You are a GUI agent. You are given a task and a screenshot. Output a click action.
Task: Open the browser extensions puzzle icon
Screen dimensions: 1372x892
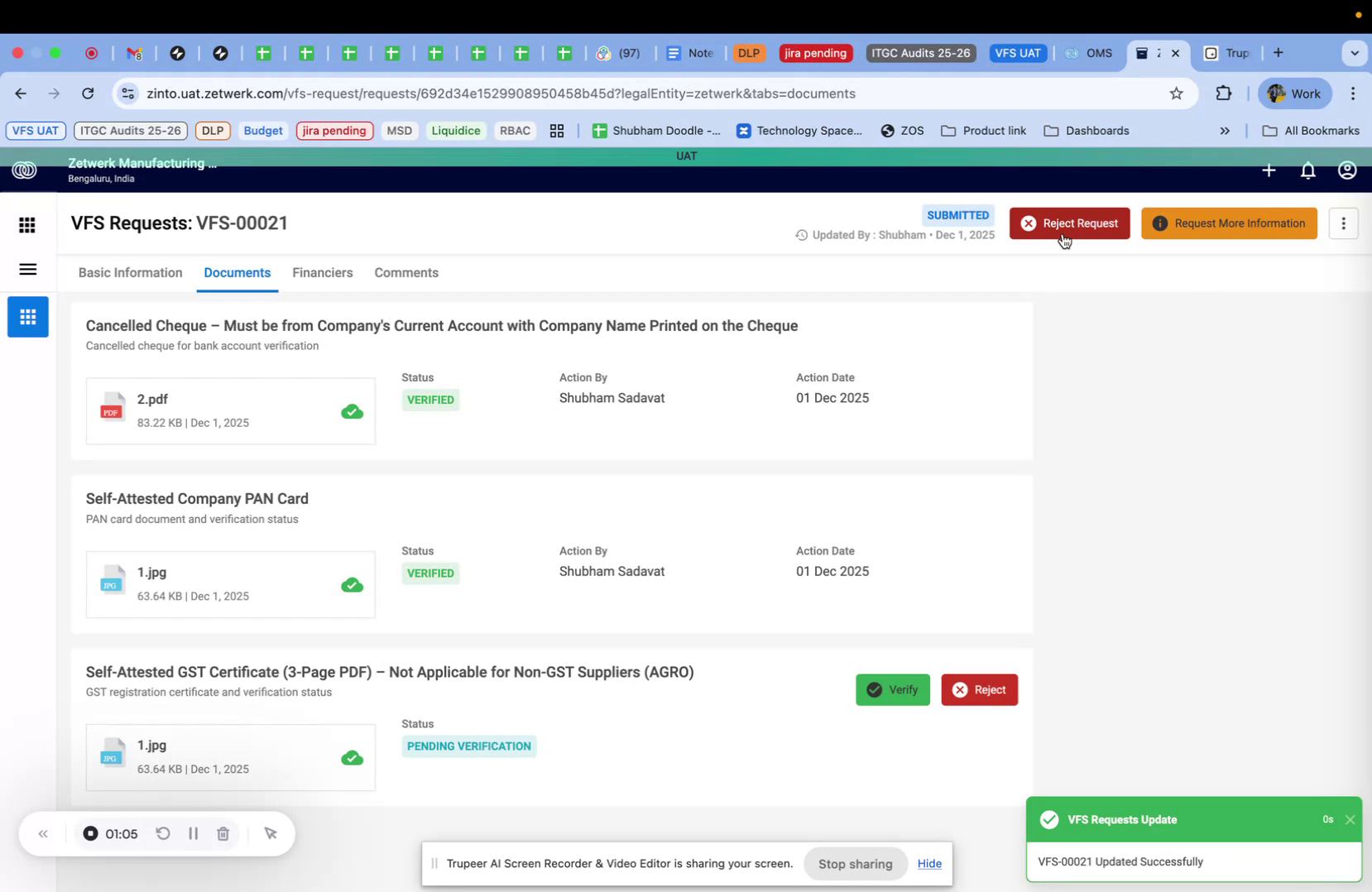tap(1224, 93)
